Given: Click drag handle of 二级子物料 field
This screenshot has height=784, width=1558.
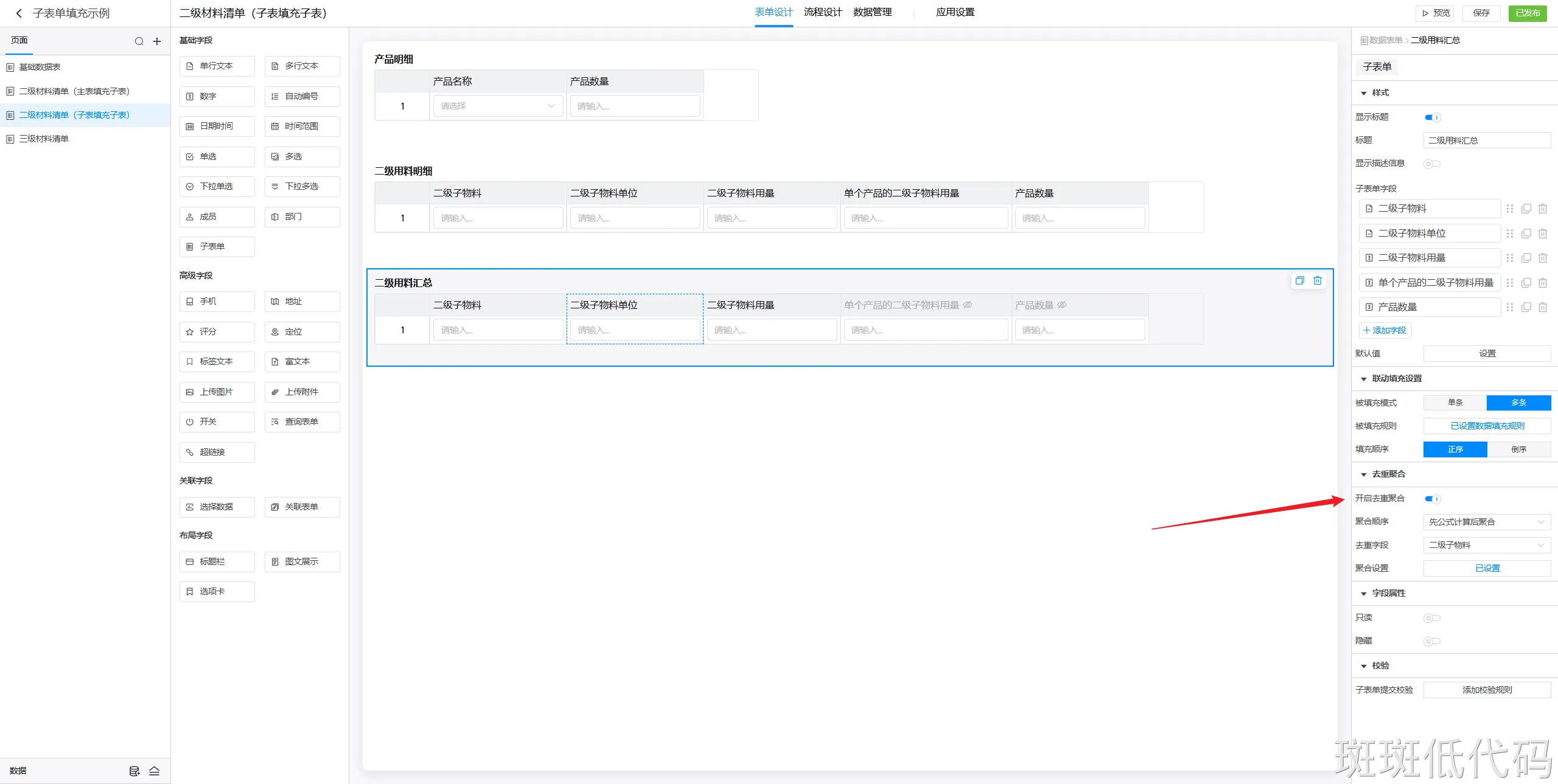Looking at the screenshot, I should click(1510, 209).
